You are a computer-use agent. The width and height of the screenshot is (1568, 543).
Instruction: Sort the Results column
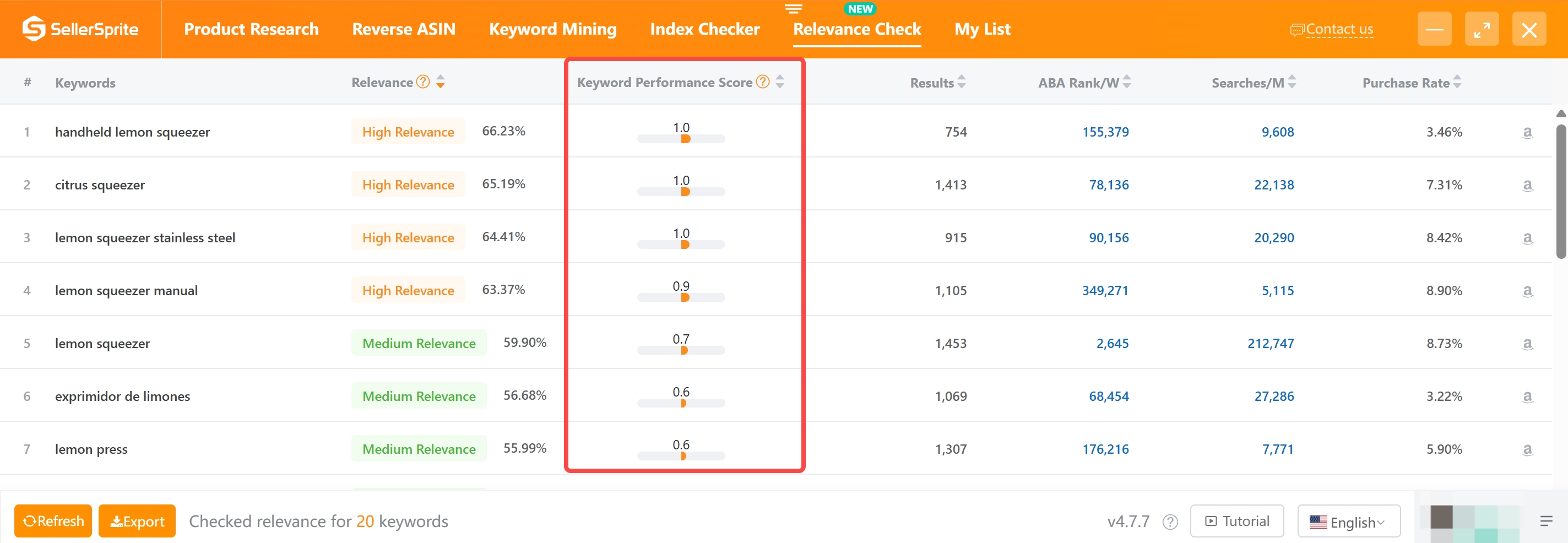click(962, 82)
